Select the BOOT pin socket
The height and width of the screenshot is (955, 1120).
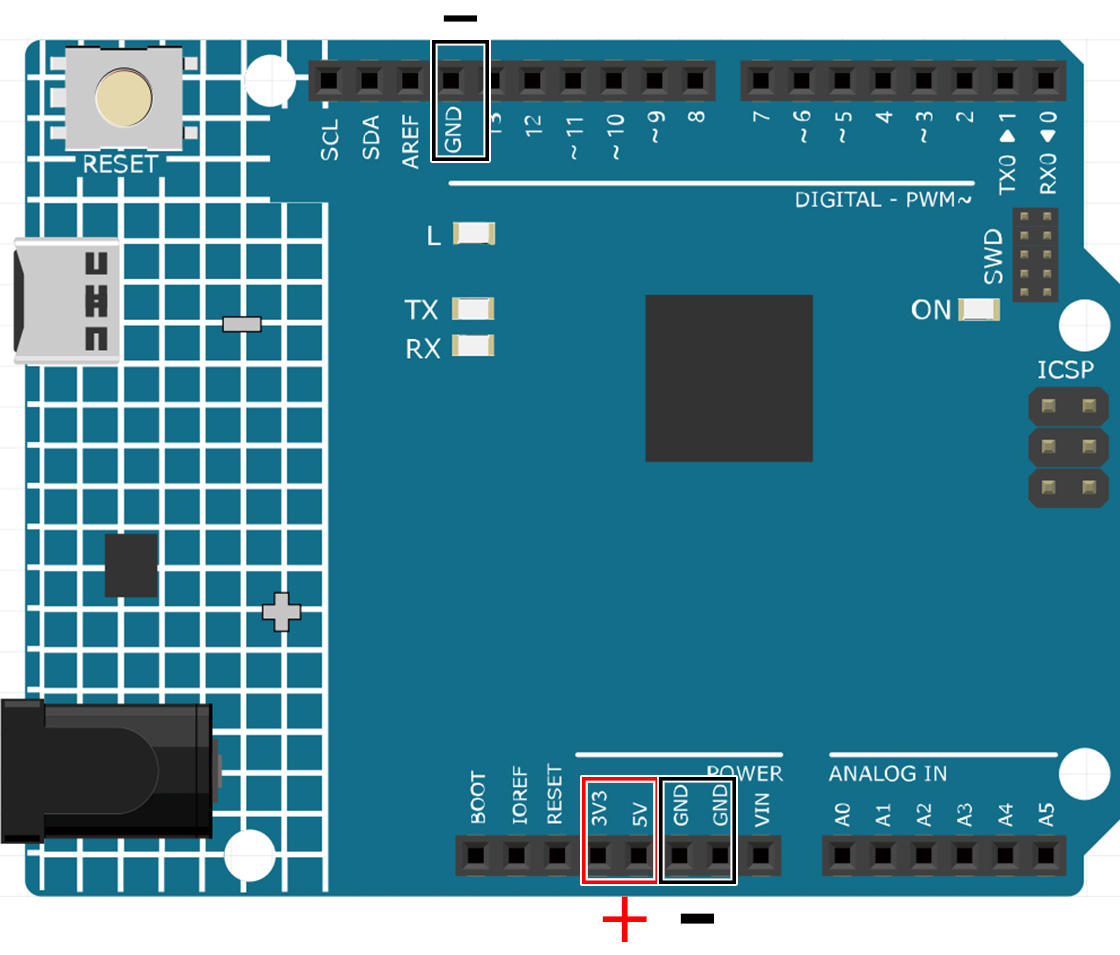pyautogui.click(x=476, y=855)
